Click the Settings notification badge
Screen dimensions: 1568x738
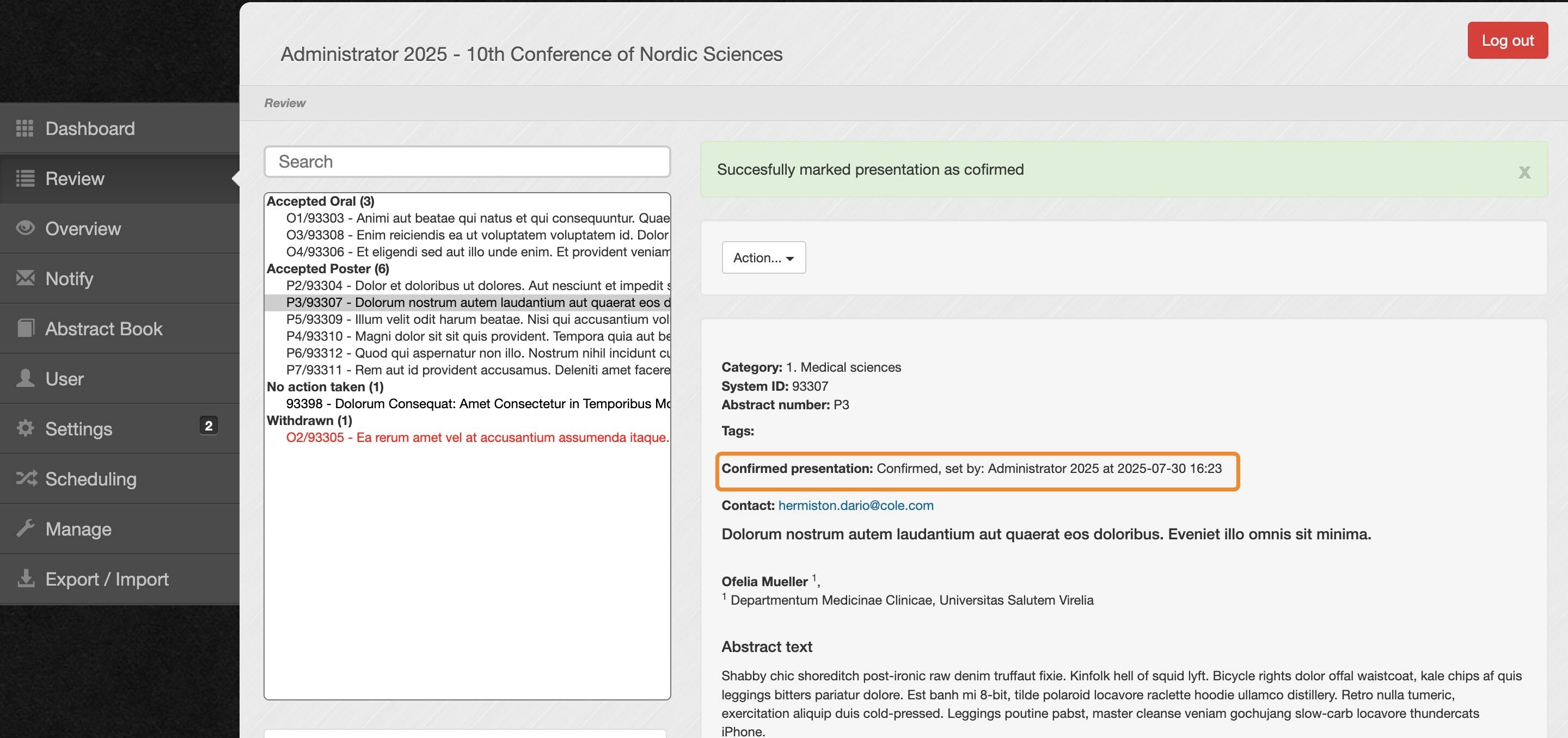coord(208,425)
